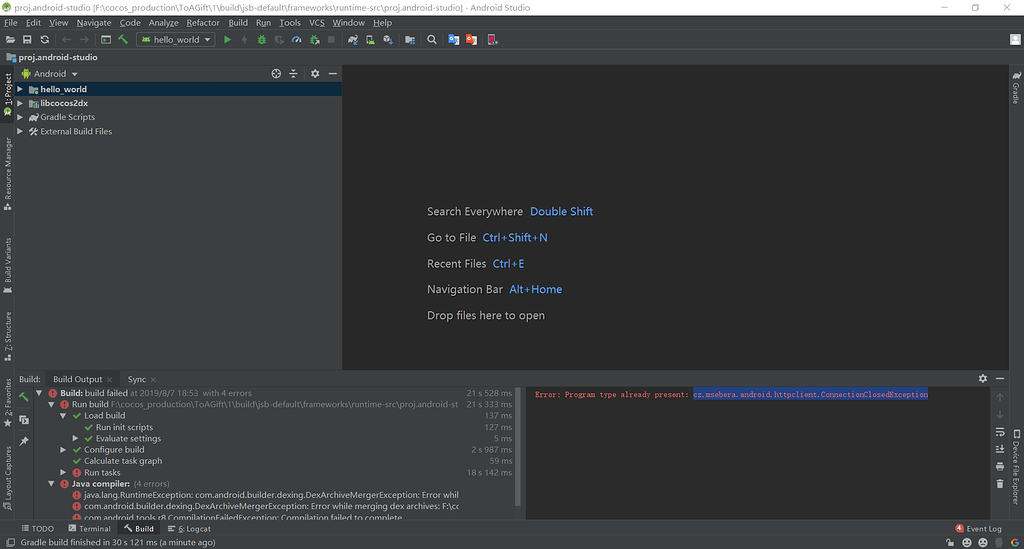Open the hello_world run configuration dropdown
Image resolution: width=1024 pixels, height=549 pixels.
(x=176, y=40)
